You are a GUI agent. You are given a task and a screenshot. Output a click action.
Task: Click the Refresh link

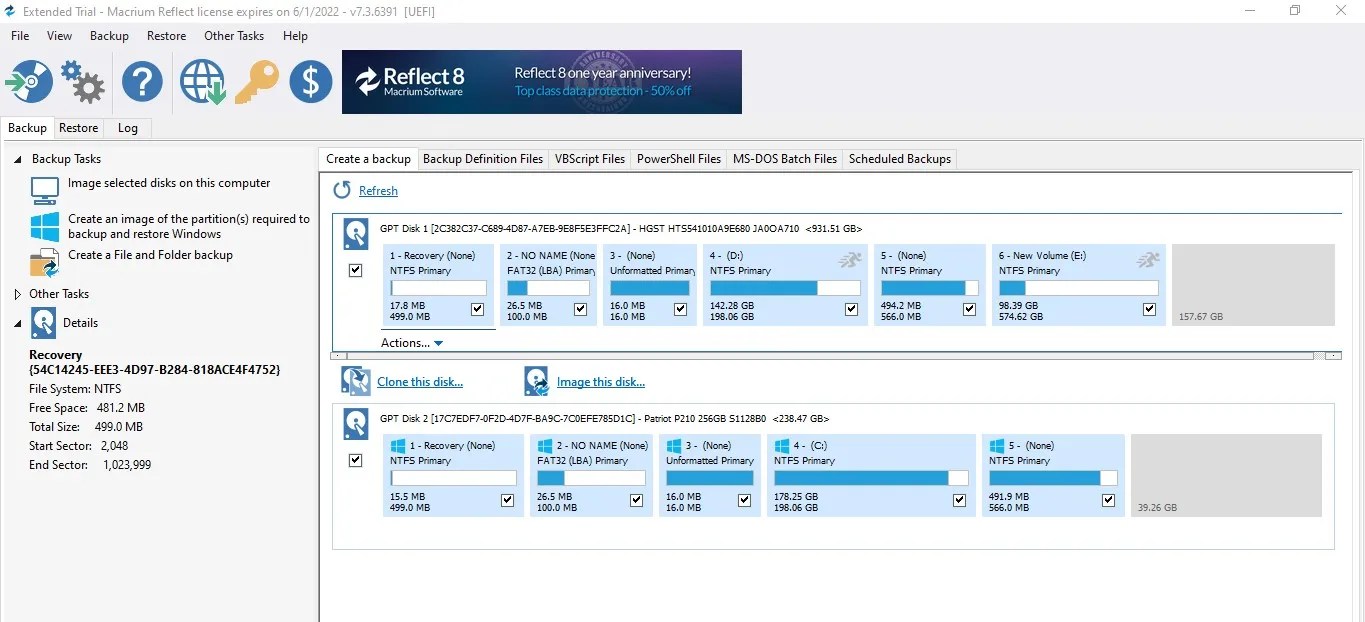[x=378, y=191]
